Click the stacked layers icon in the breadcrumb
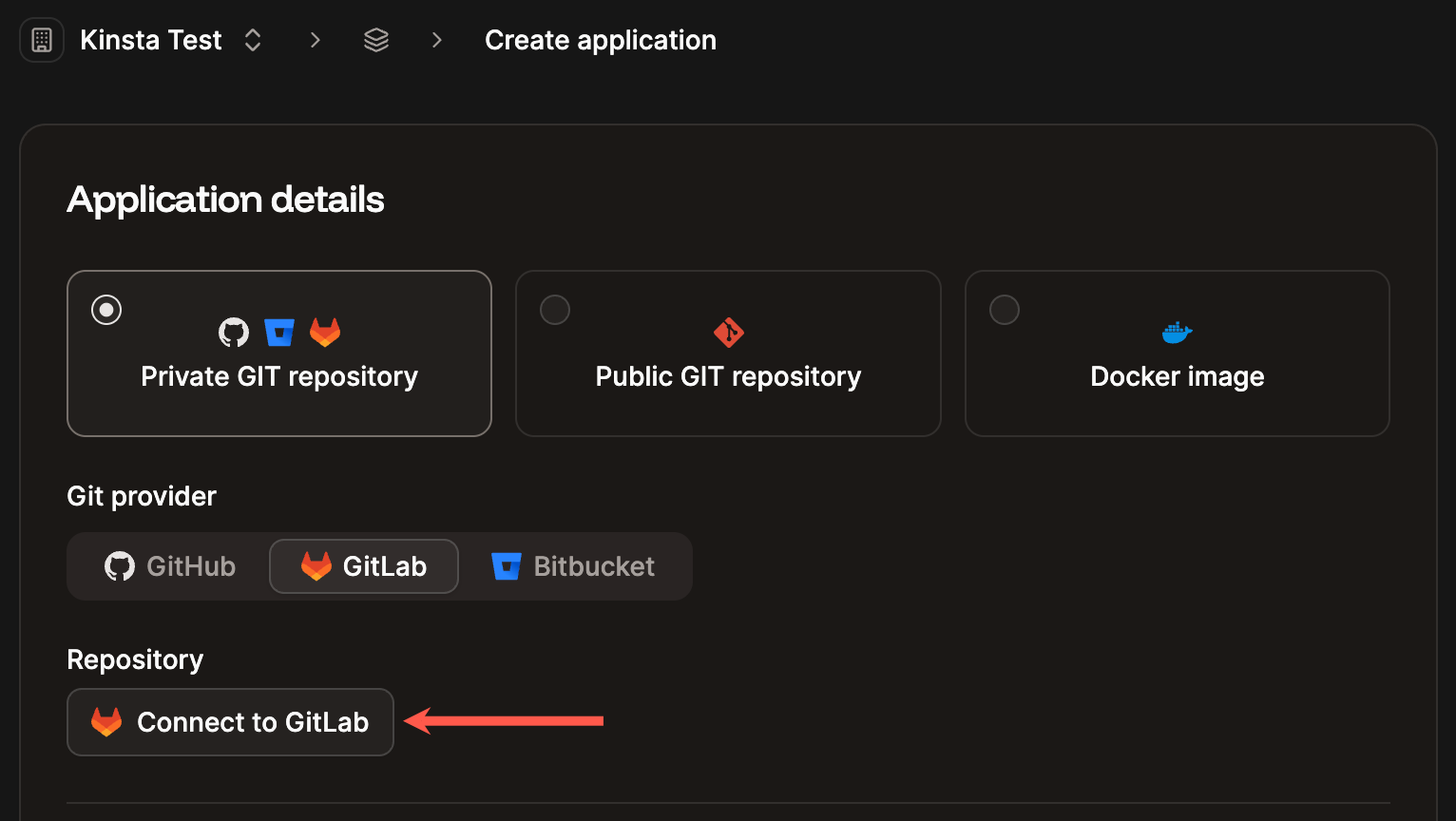The image size is (1456, 821). tap(376, 39)
